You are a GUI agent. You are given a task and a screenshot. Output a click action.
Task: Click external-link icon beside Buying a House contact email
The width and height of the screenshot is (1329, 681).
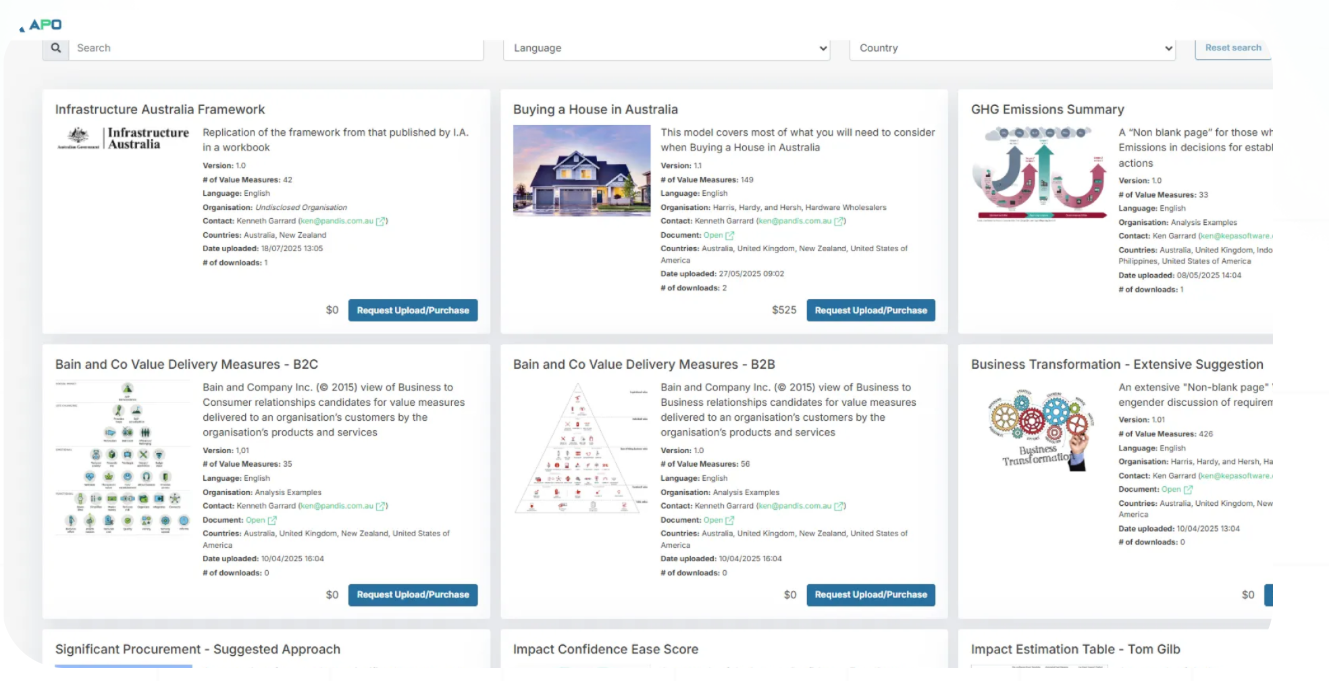point(839,221)
